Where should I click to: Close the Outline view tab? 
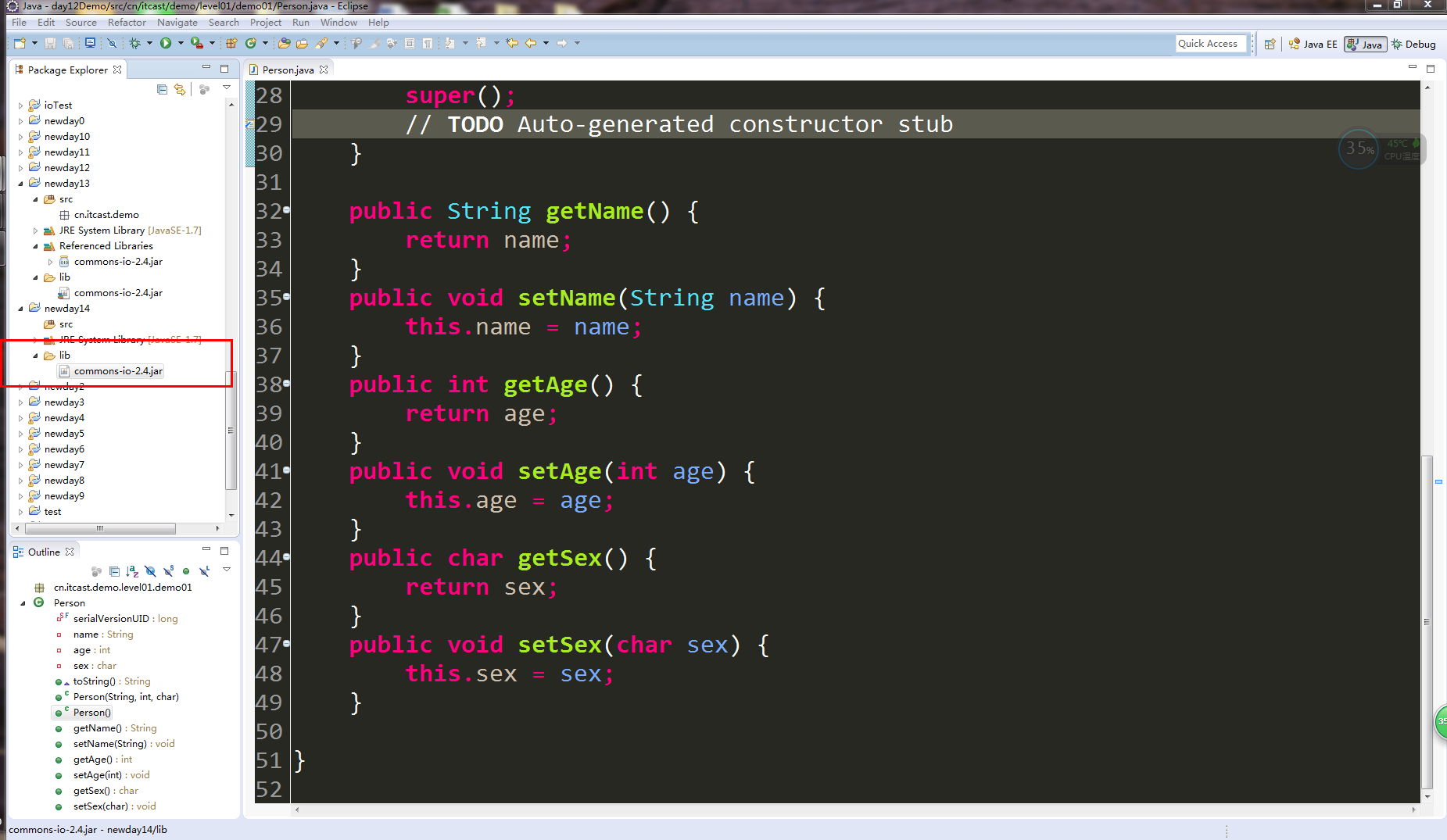tap(70, 552)
